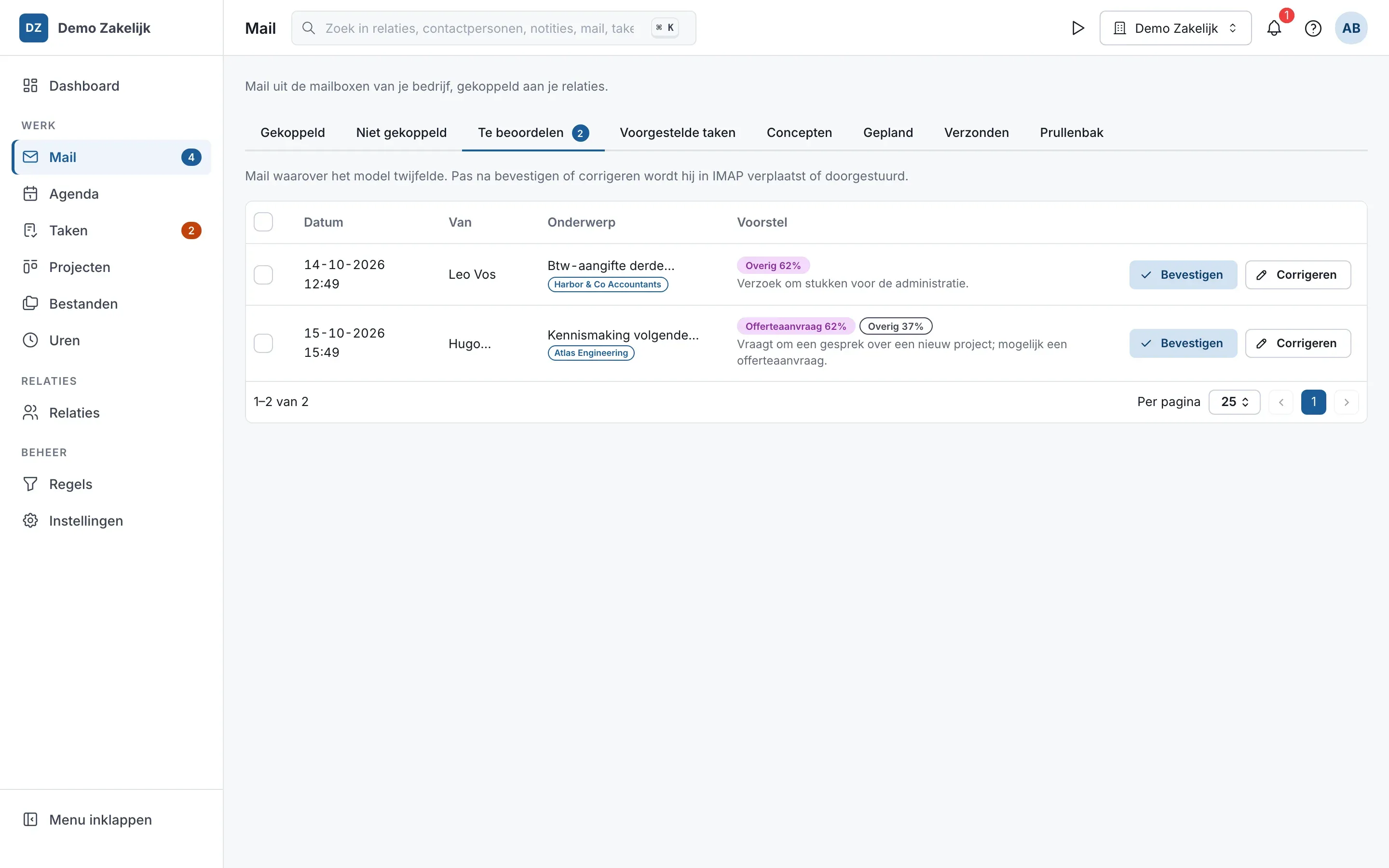
Task: Switch to the Niet gekoppeld tab
Action: (x=401, y=133)
